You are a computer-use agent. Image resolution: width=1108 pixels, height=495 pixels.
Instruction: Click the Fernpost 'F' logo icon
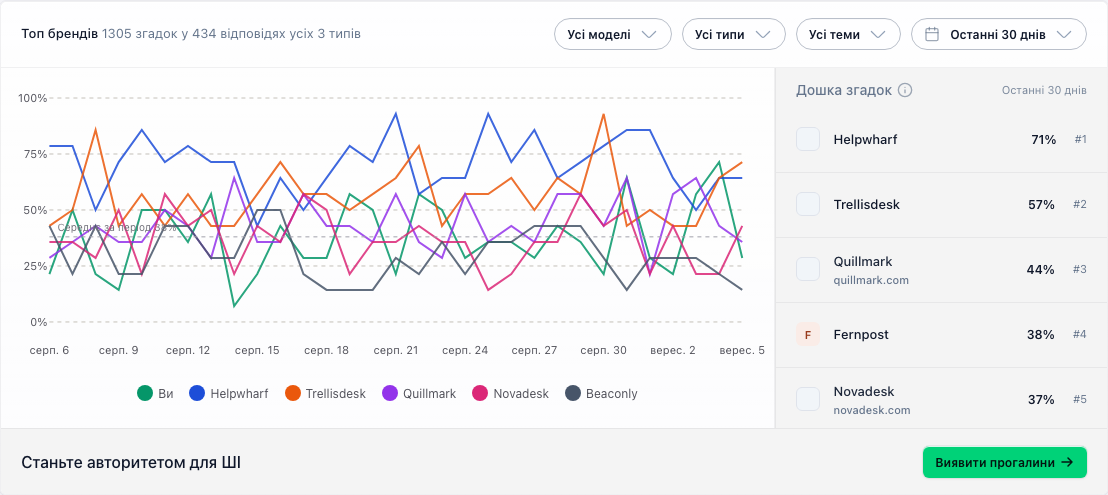[x=808, y=334]
